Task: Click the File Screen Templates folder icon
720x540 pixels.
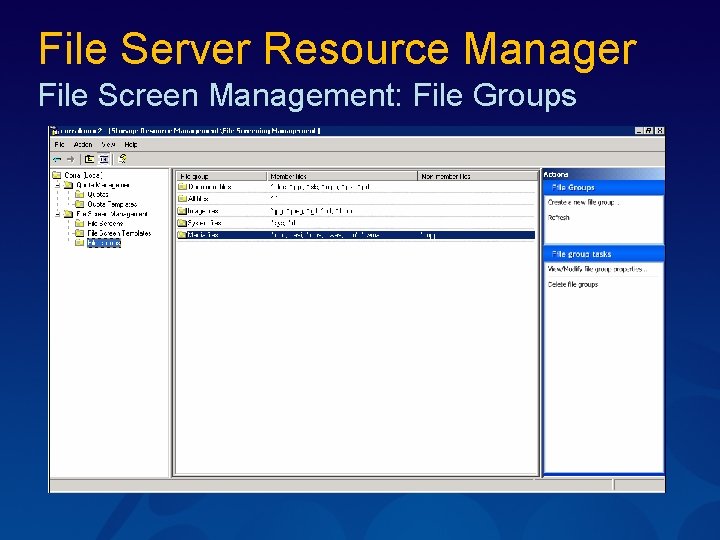Action: click(x=80, y=233)
